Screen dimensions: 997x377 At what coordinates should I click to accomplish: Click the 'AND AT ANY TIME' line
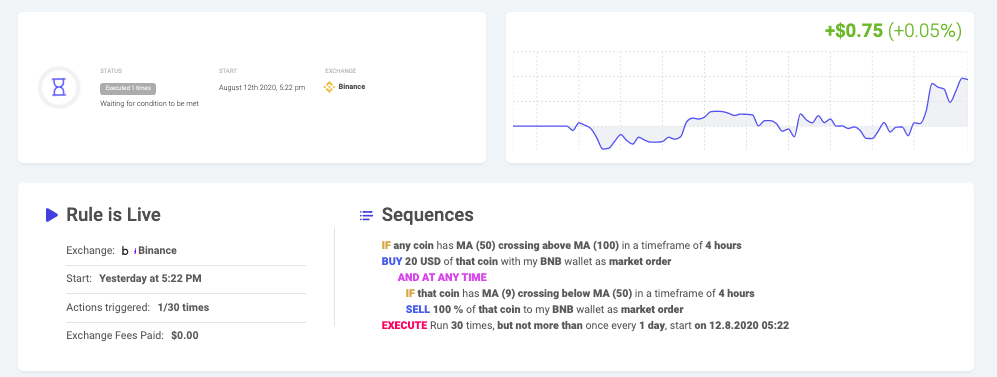tap(442, 277)
